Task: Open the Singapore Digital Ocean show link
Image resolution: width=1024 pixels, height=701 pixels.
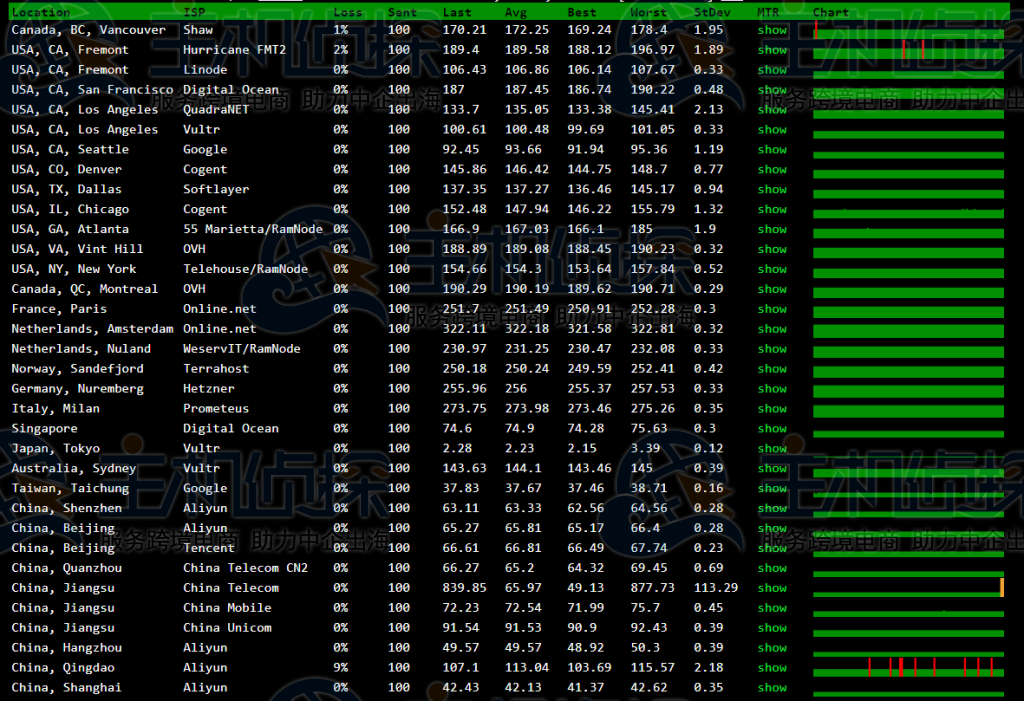Action: click(772, 428)
